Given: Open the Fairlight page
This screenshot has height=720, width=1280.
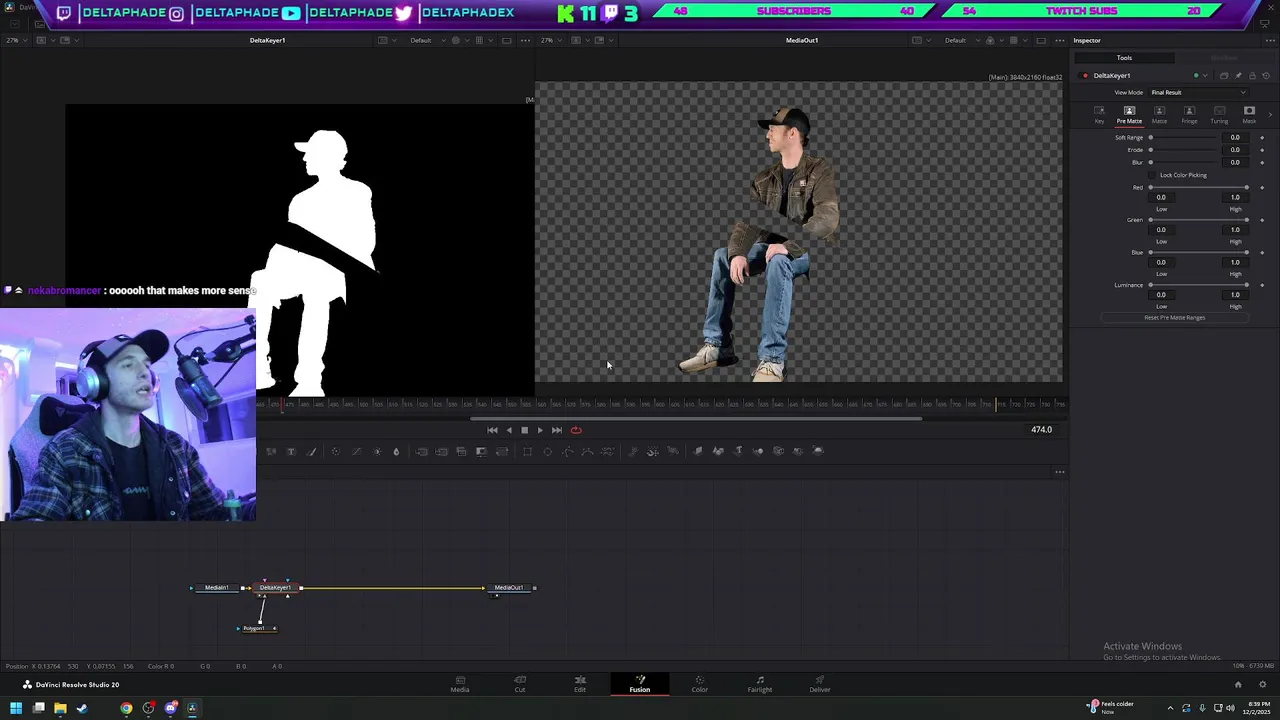Looking at the screenshot, I should tap(760, 684).
